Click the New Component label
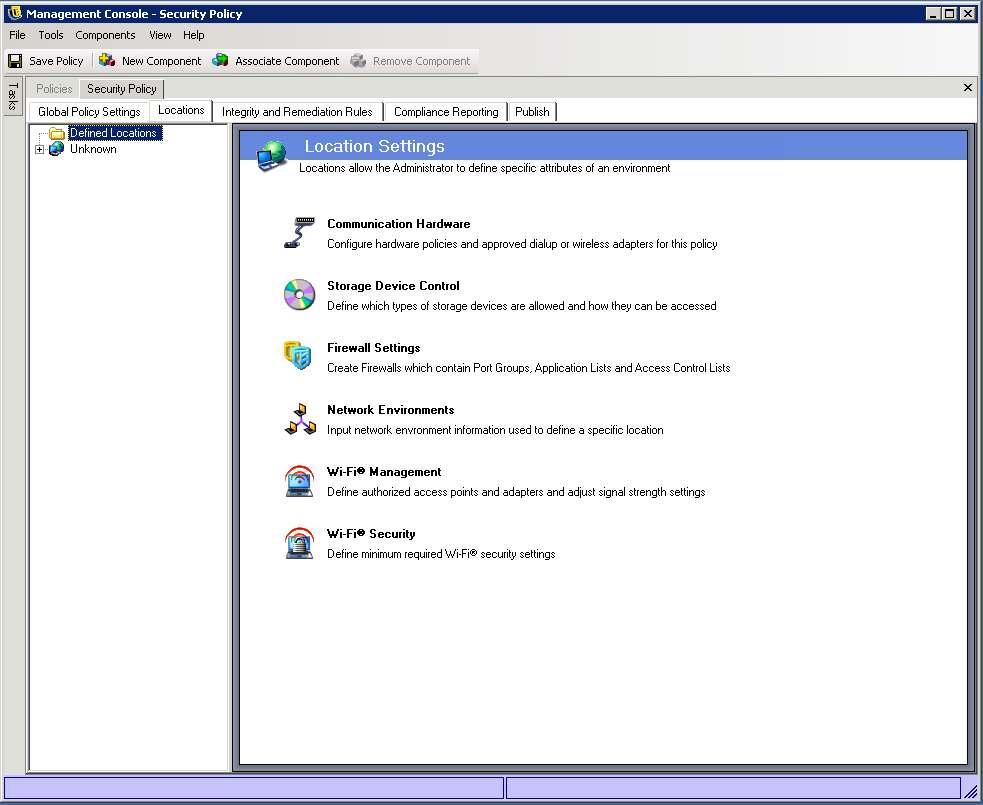This screenshot has height=805, width=983. (x=162, y=61)
